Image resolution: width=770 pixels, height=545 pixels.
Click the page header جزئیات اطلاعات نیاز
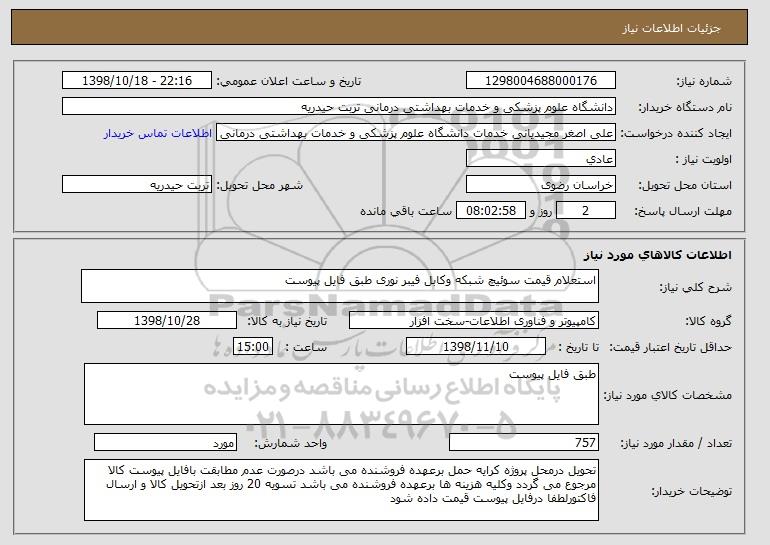click(x=671, y=28)
